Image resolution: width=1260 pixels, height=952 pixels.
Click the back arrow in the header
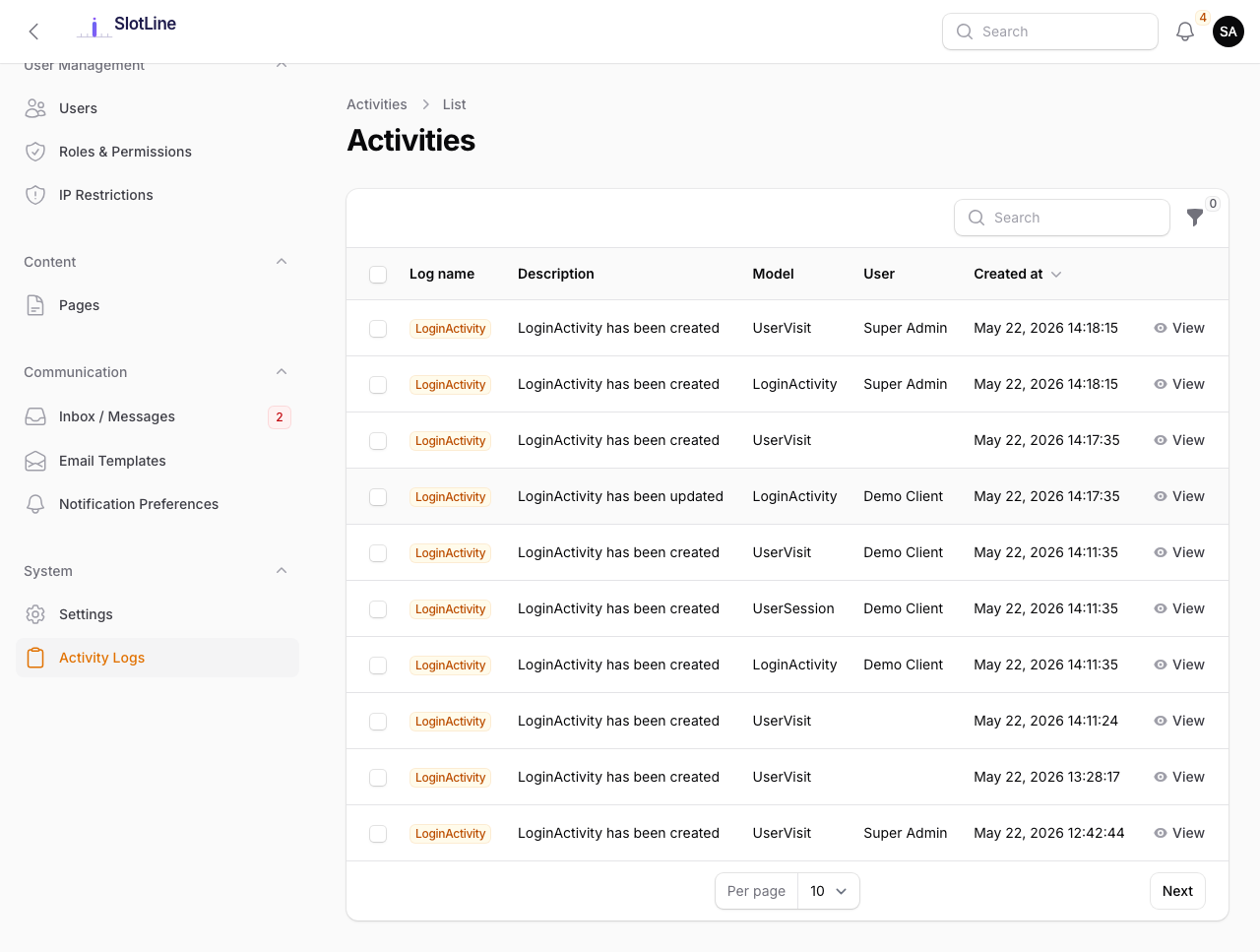(x=33, y=32)
